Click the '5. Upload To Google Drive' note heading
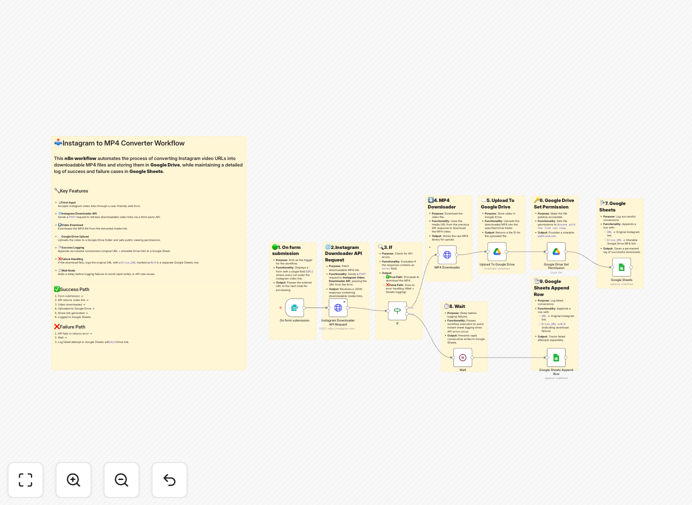692x505 pixels. [x=497, y=204]
